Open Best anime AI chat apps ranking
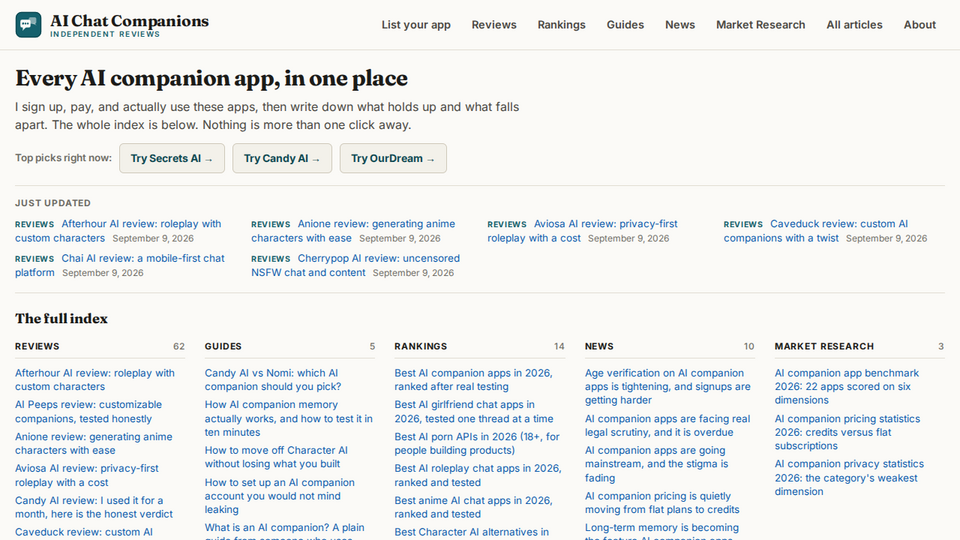This screenshot has height=540, width=960. 473,507
